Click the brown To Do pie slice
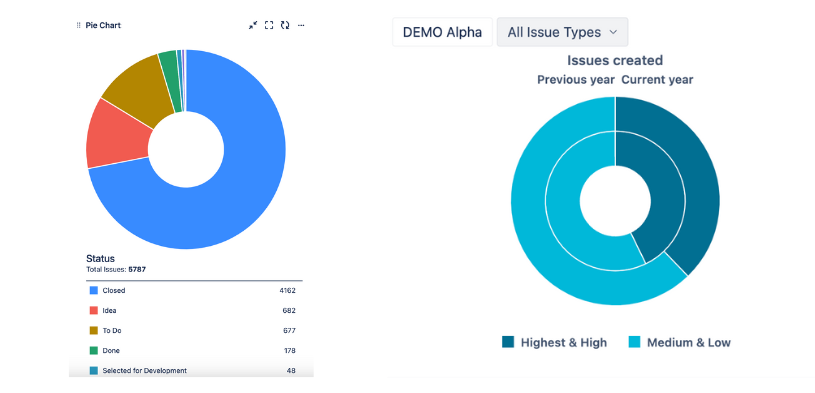The height and width of the screenshot is (393, 815). coord(140,88)
